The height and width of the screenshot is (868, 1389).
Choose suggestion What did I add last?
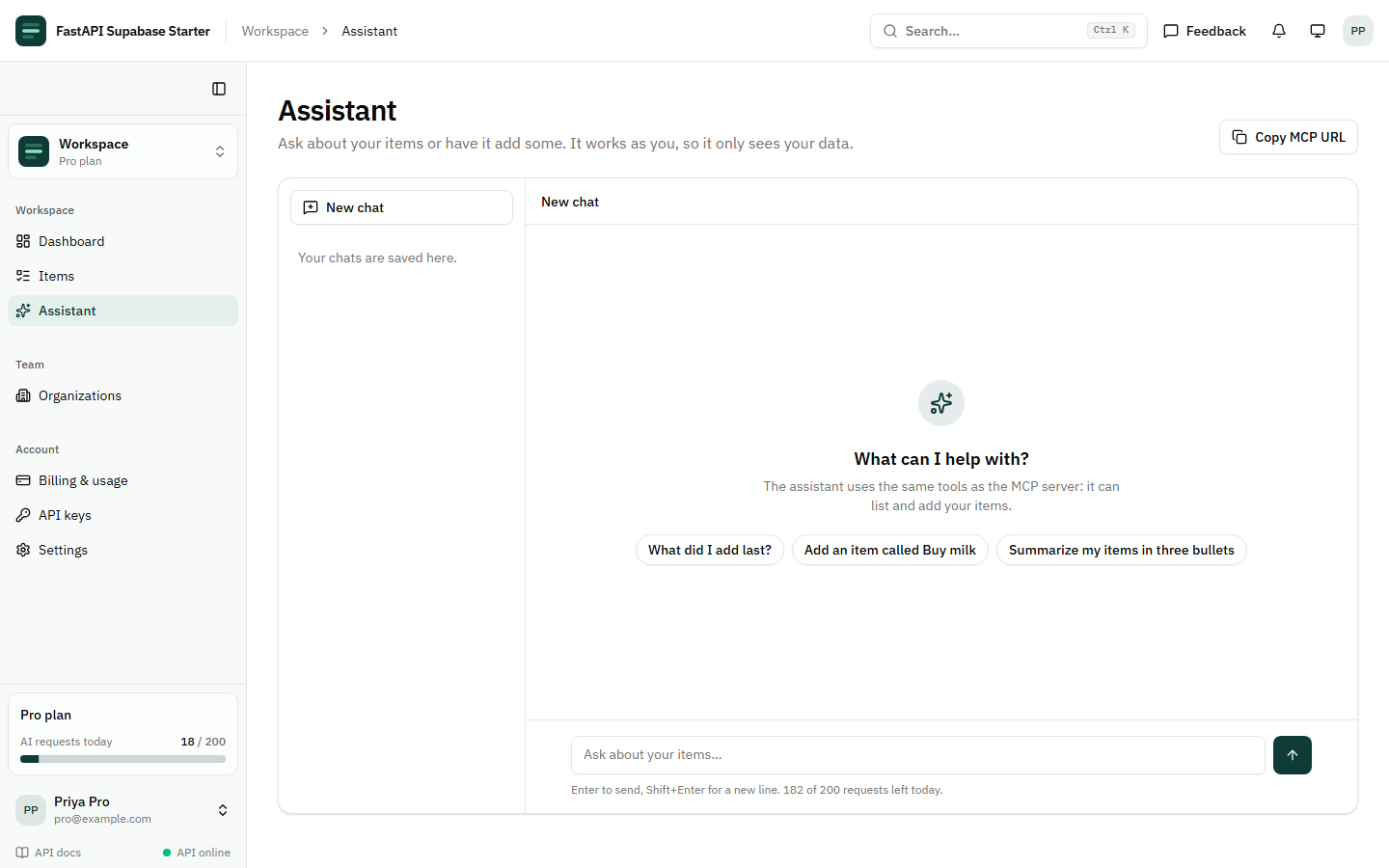710,550
